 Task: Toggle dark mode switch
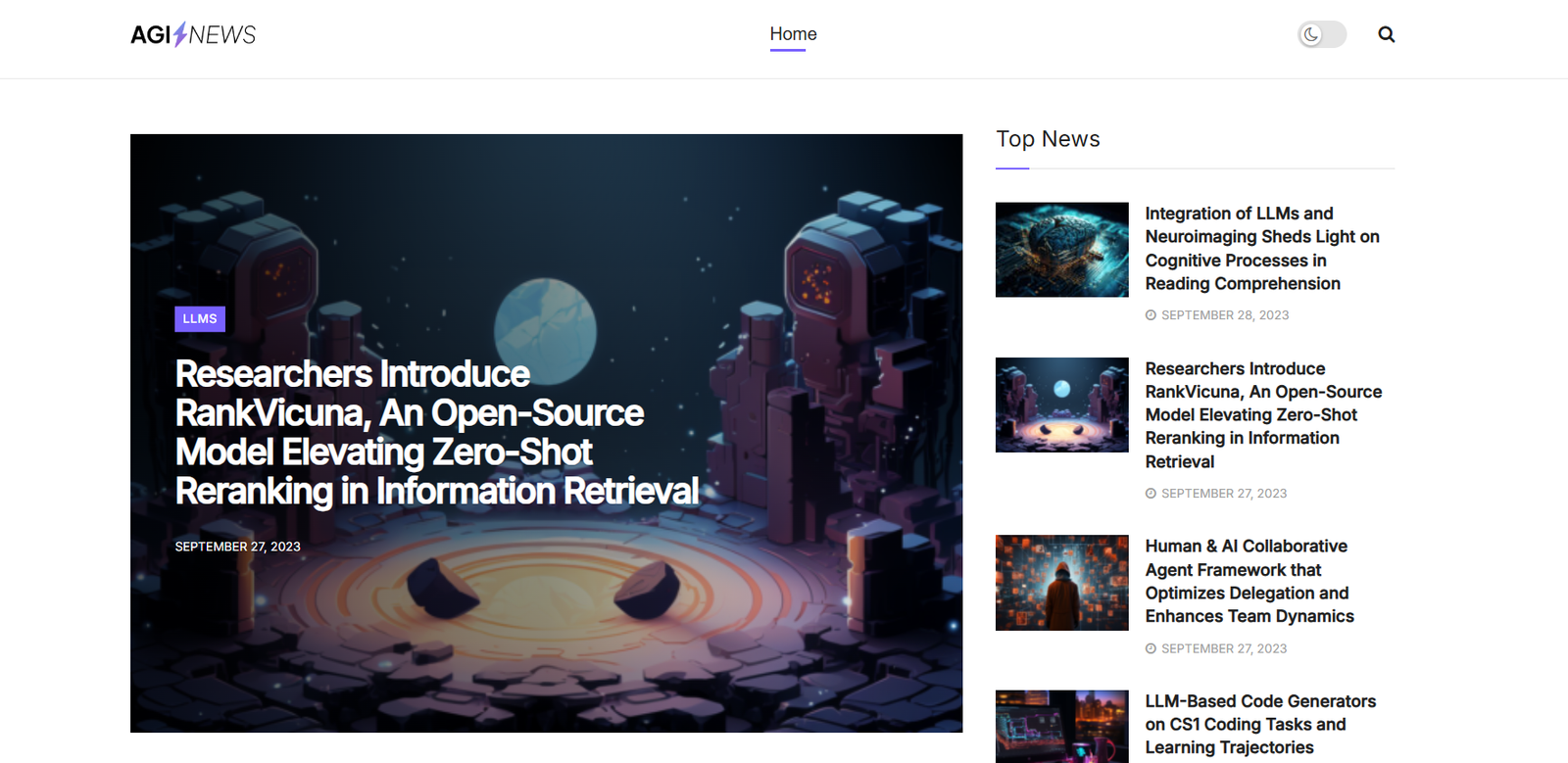1322,34
